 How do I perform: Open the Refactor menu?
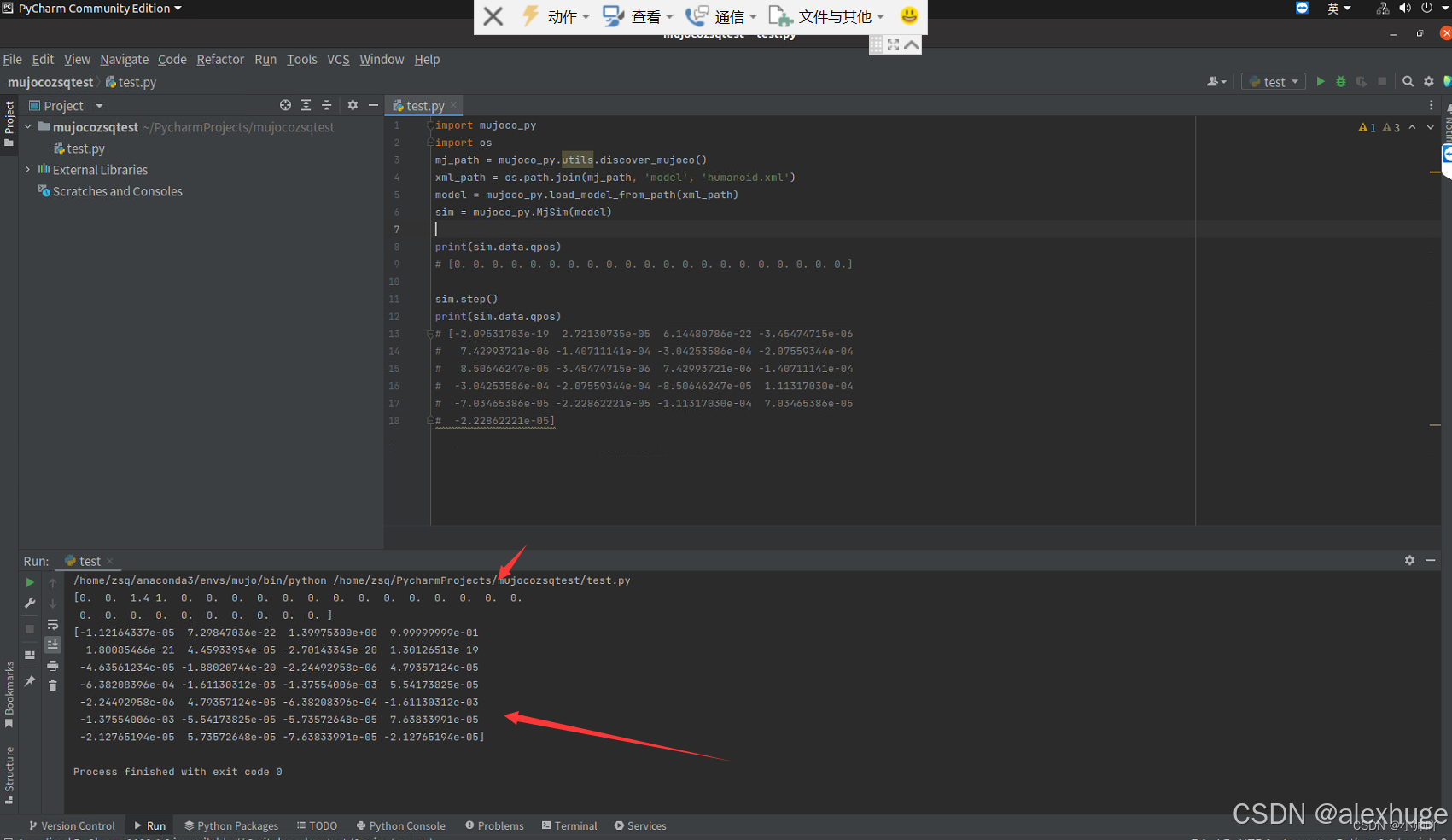[x=220, y=60]
